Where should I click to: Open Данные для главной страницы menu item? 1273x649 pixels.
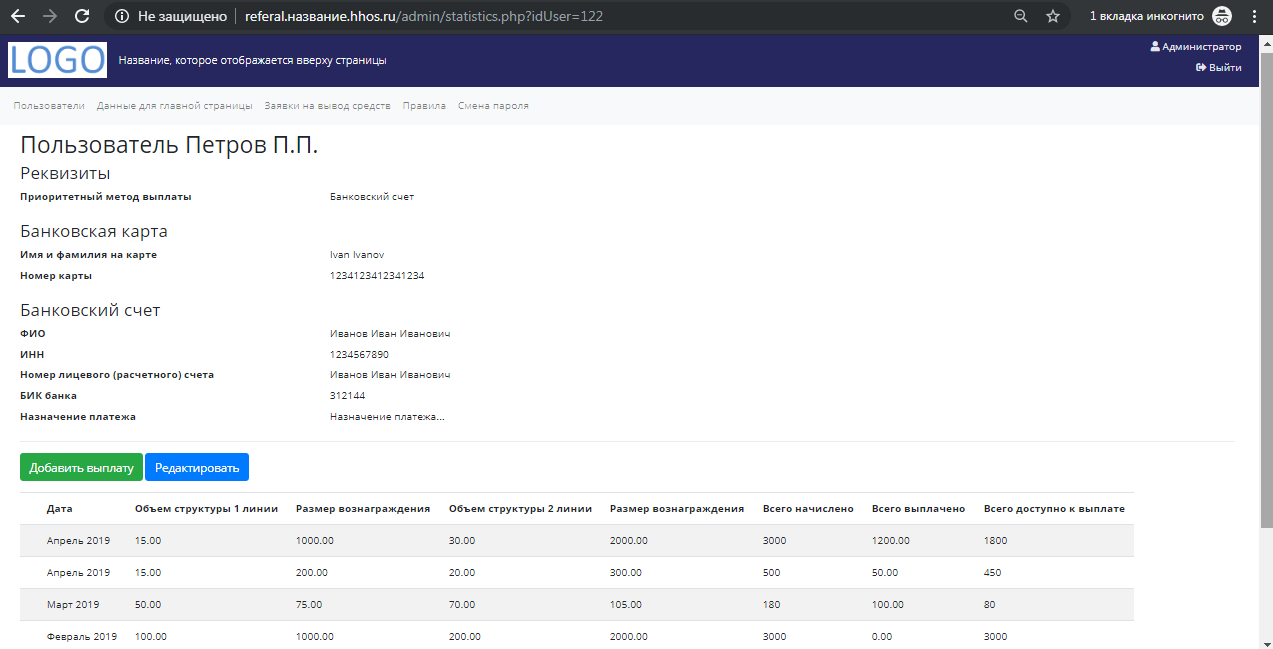tap(175, 106)
